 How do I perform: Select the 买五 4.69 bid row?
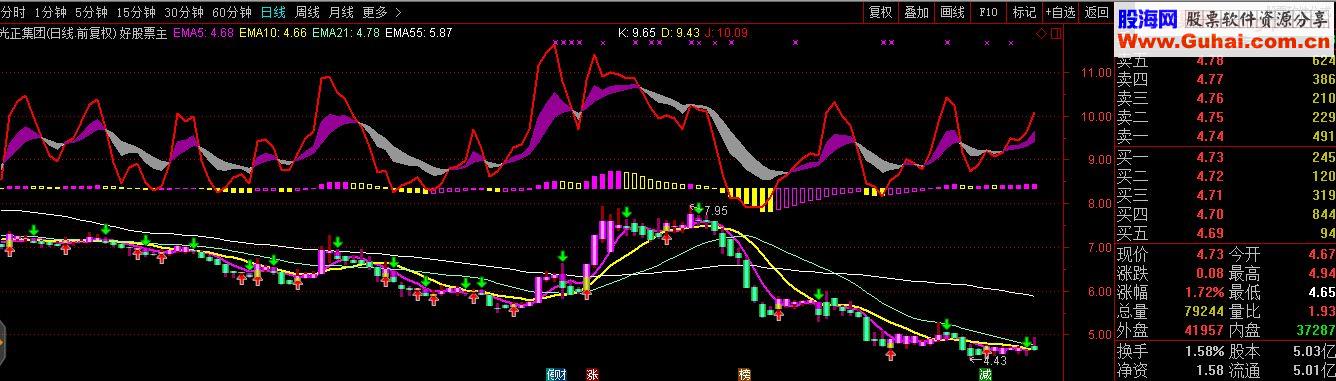(1226, 233)
